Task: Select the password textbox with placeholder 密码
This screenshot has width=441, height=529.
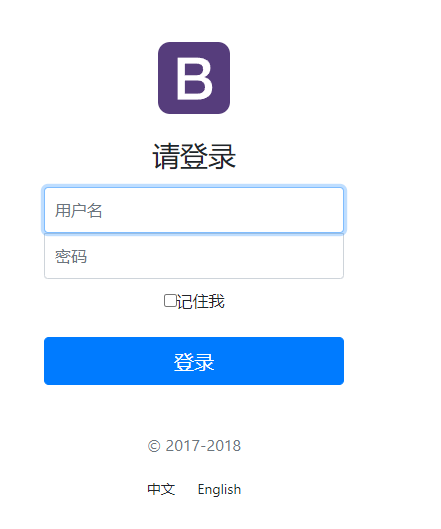Action: 194,256
